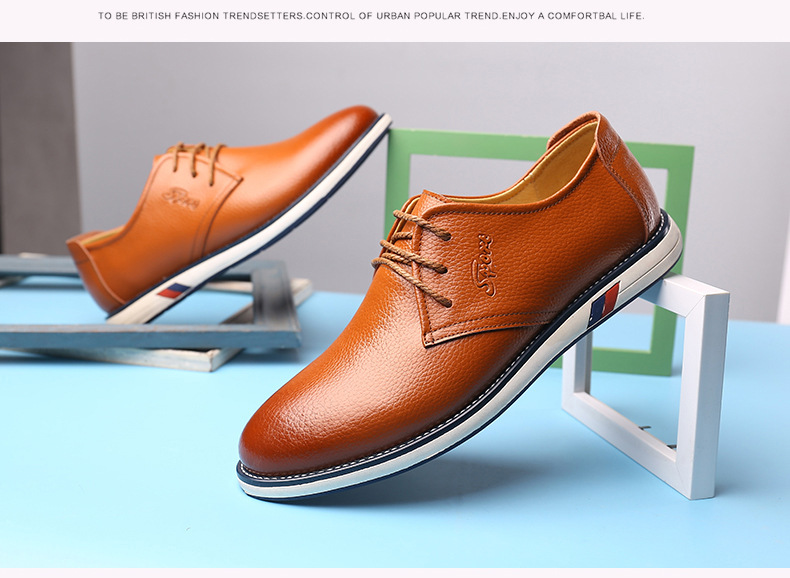Click the gray wooden frame under rear shoe
790x578 pixels.
point(151,312)
